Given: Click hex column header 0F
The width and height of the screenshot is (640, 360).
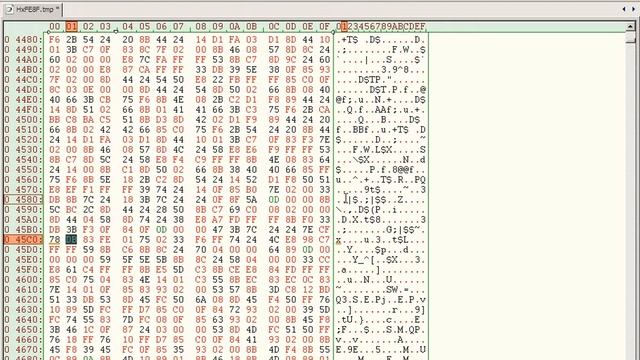Looking at the screenshot, I should [x=324, y=27].
